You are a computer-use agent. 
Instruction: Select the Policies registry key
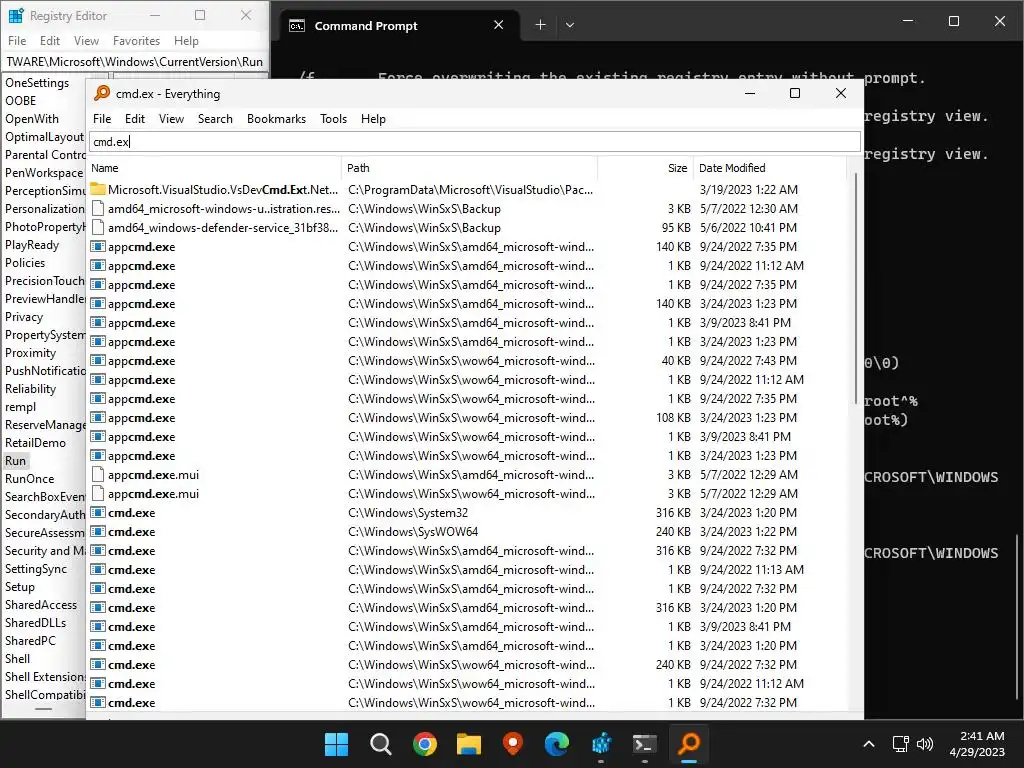(25, 263)
